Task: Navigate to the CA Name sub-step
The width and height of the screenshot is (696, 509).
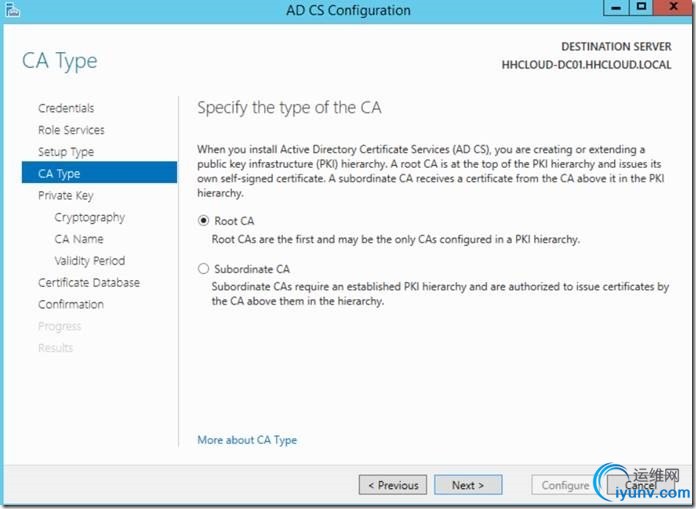Action: click(x=79, y=239)
